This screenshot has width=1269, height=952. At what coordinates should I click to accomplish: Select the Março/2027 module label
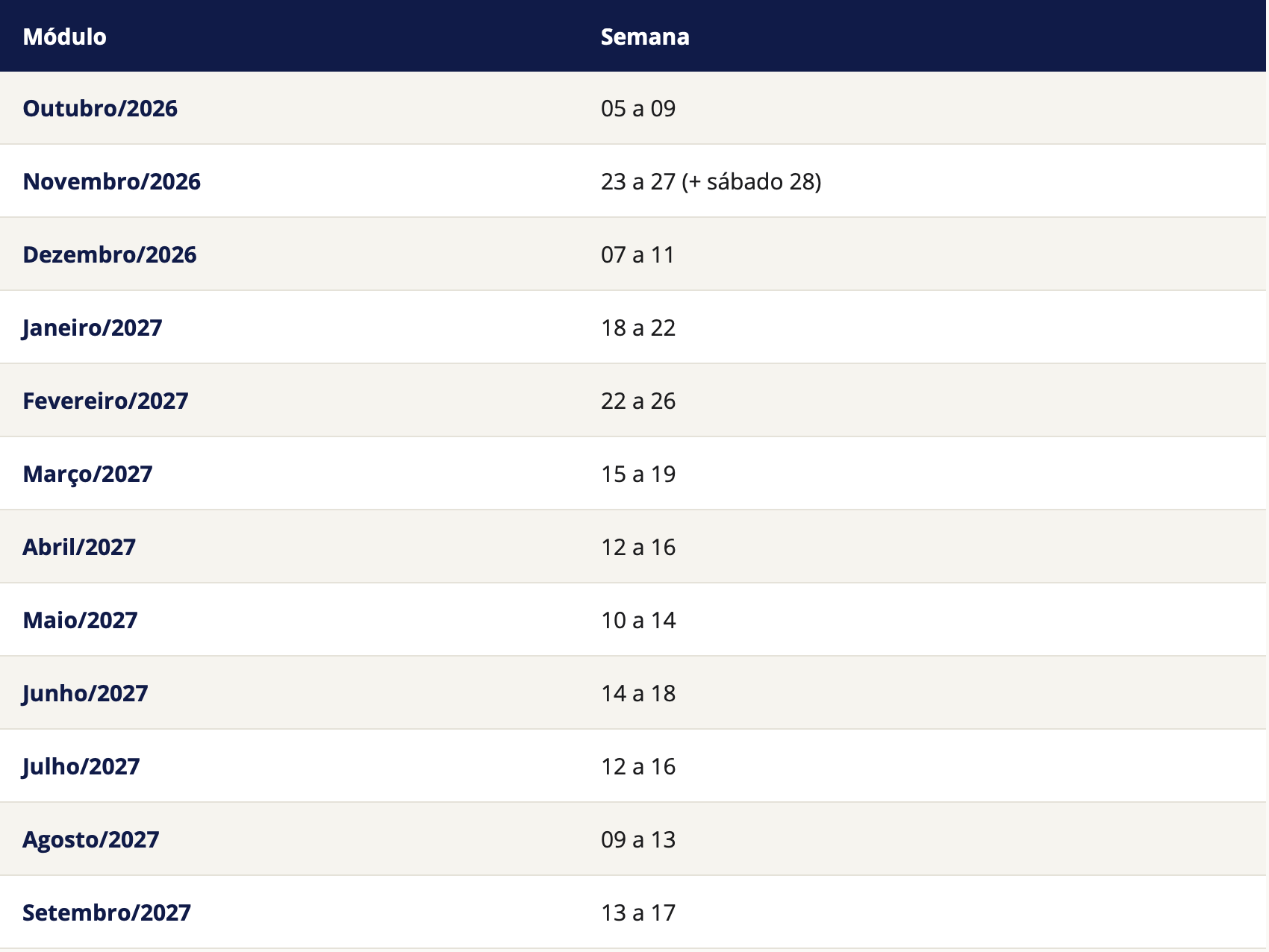click(x=88, y=474)
